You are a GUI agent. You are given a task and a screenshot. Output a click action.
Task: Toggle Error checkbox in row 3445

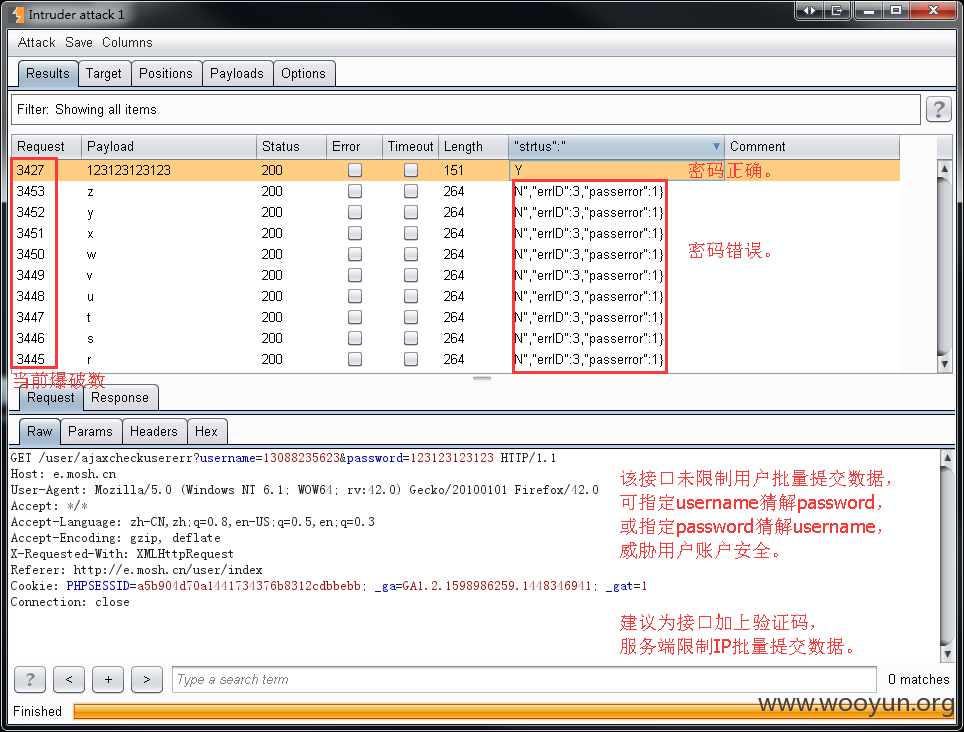point(355,359)
